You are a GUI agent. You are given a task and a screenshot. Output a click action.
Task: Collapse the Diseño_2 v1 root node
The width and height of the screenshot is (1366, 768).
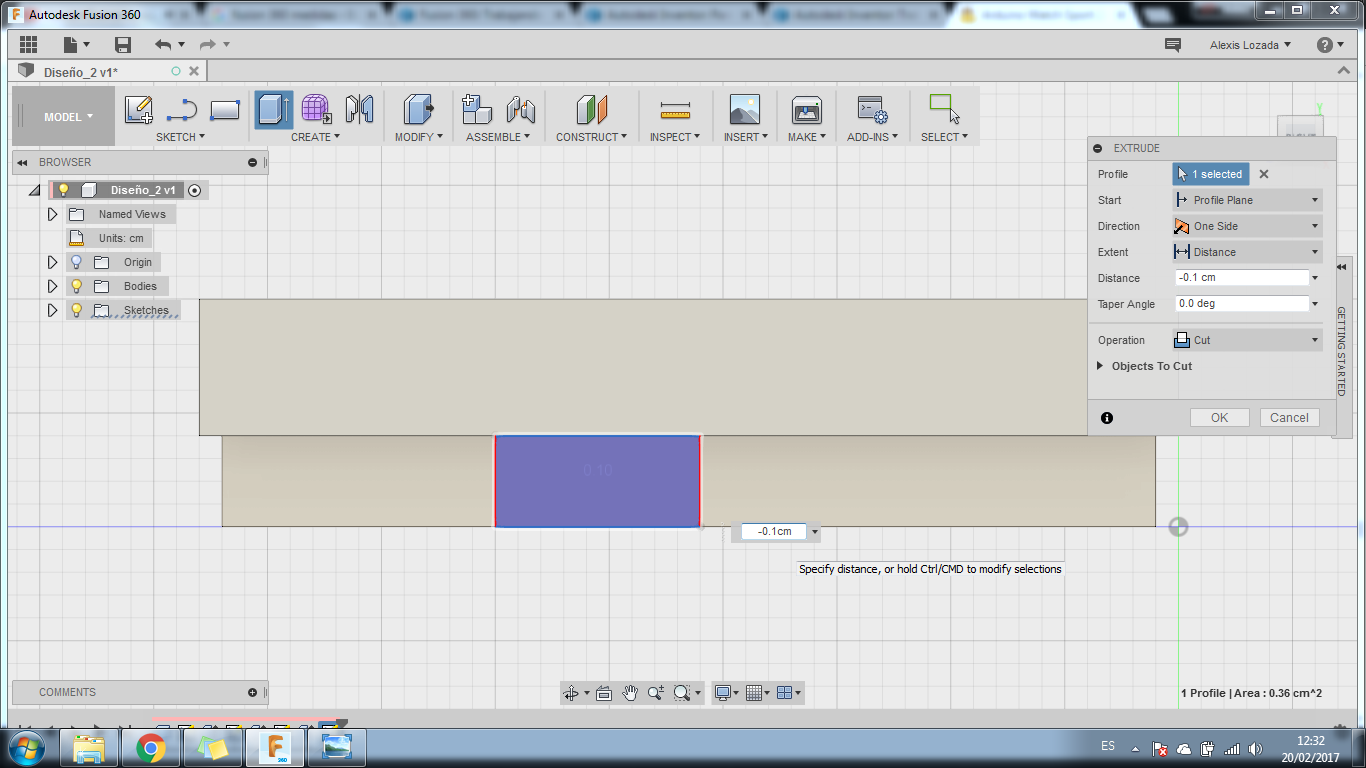[34, 190]
